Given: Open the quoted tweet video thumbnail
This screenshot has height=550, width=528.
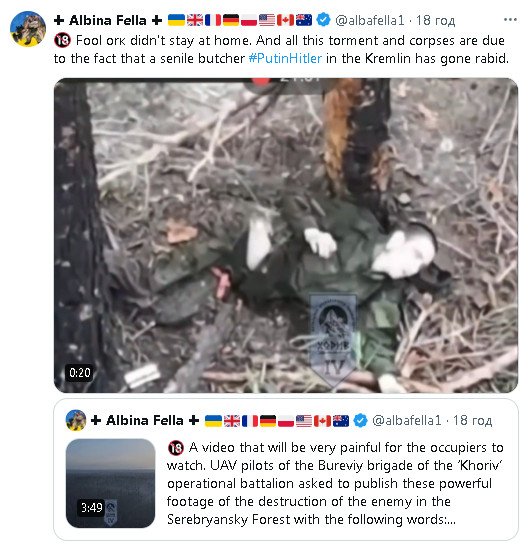Looking at the screenshot, I should (x=111, y=483).
